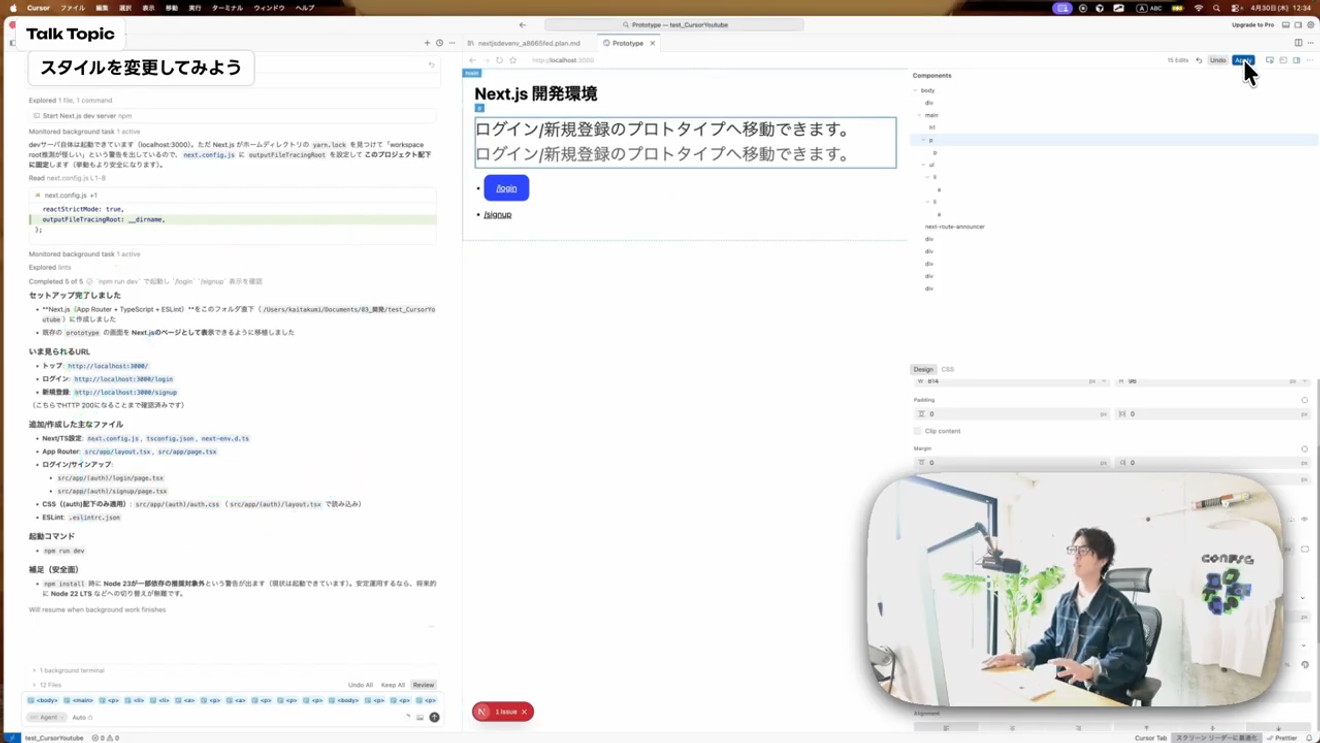
Task: Dismiss the 1 Issue badge close icon
Action: coord(524,712)
